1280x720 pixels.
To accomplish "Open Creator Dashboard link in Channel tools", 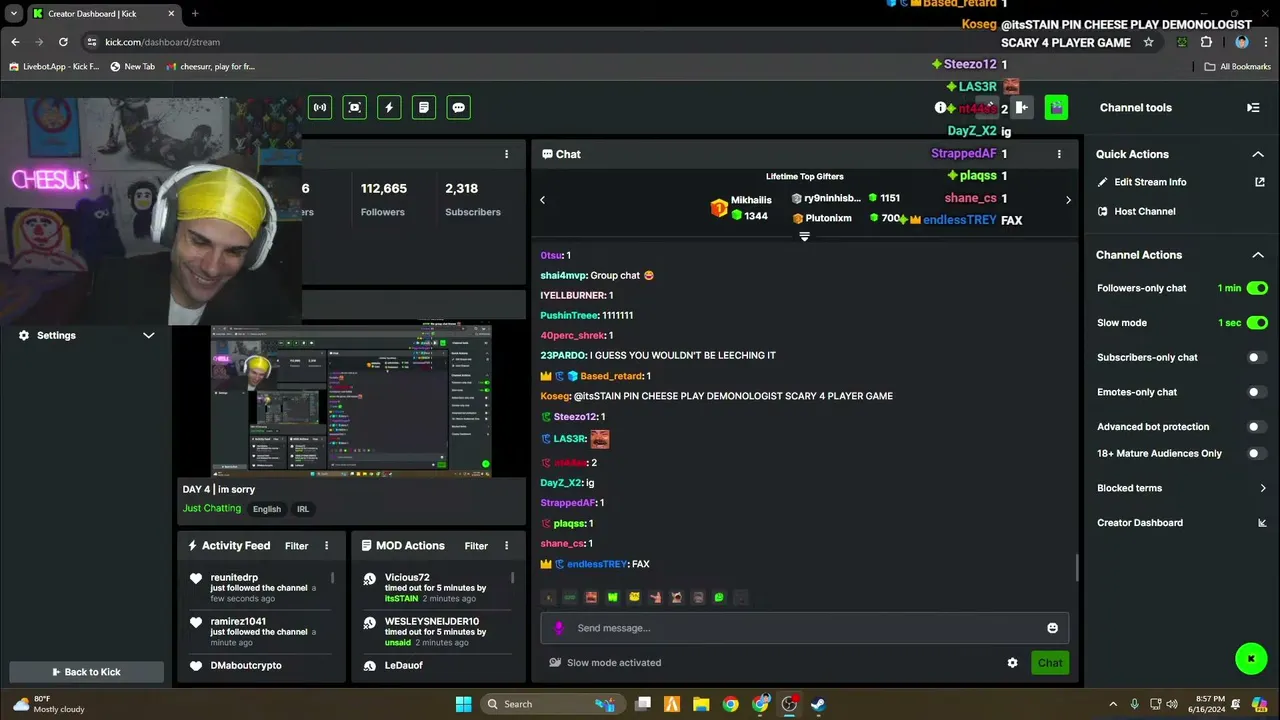I will click(1140, 523).
